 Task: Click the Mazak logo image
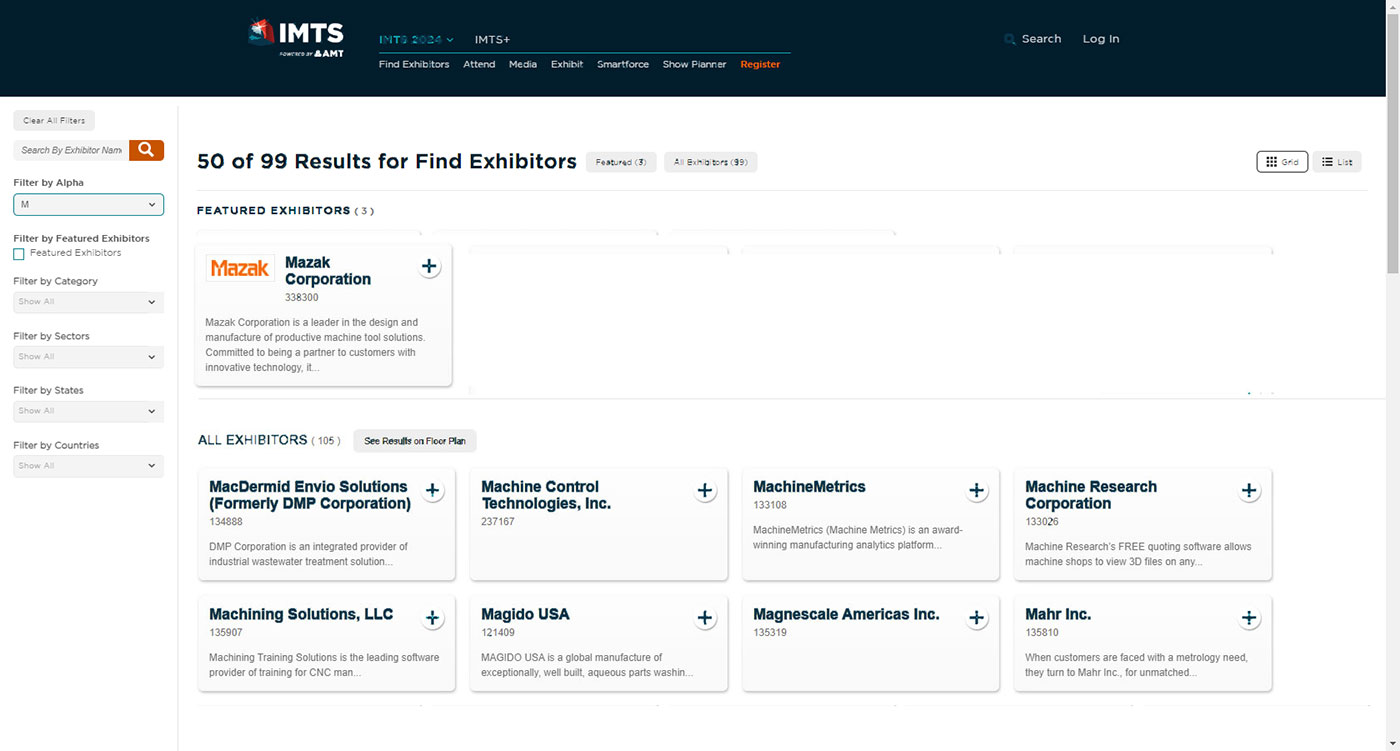240,268
